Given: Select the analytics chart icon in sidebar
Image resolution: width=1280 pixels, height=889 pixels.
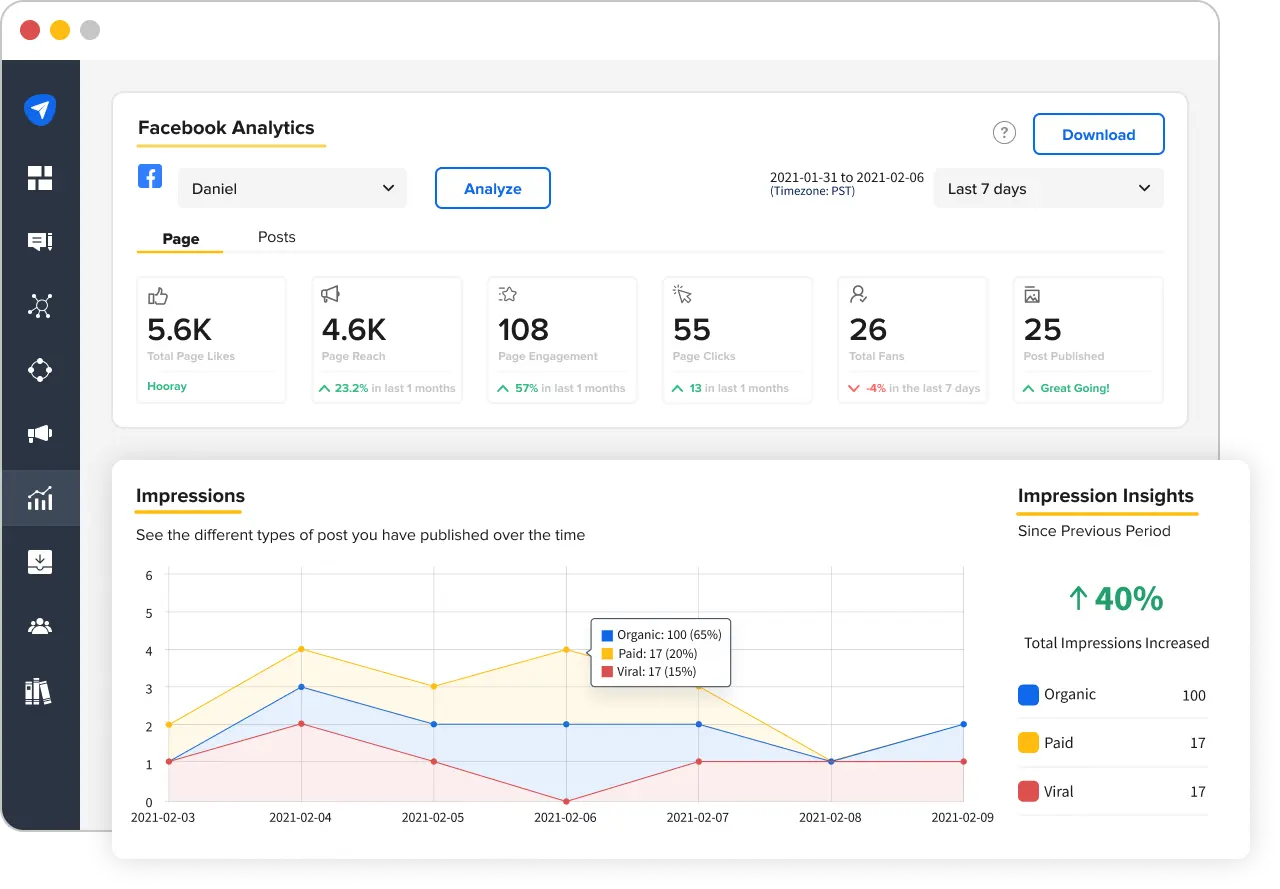Looking at the screenshot, I should click(x=40, y=498).
